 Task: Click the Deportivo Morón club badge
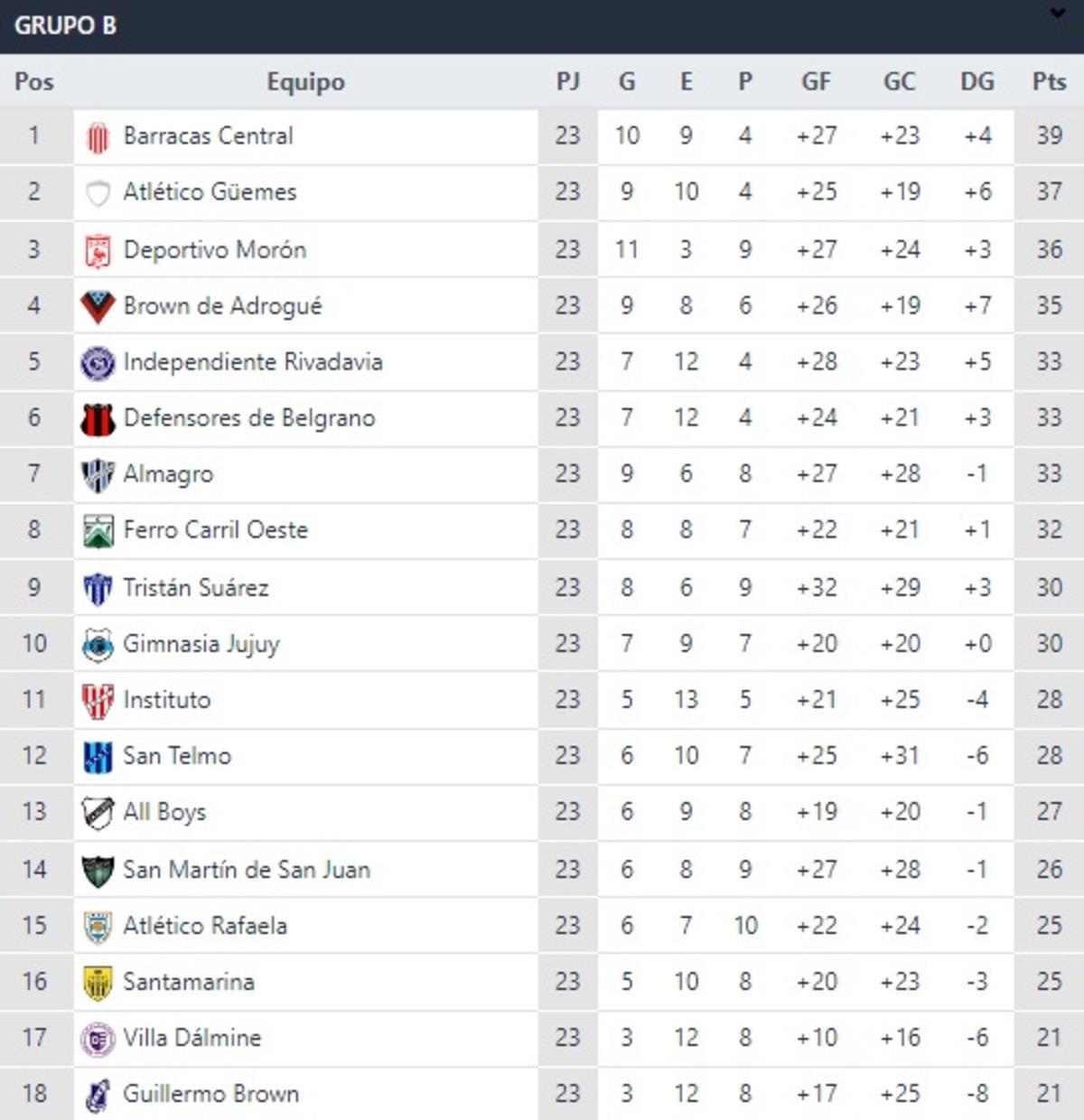coord(99,248)
